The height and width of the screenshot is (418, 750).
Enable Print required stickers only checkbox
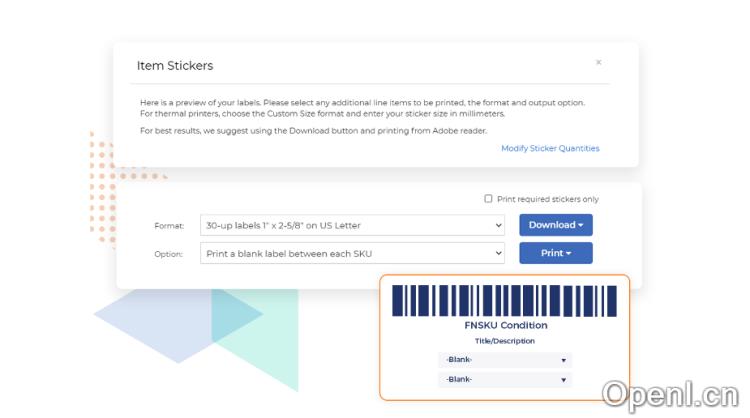(488, 198)
